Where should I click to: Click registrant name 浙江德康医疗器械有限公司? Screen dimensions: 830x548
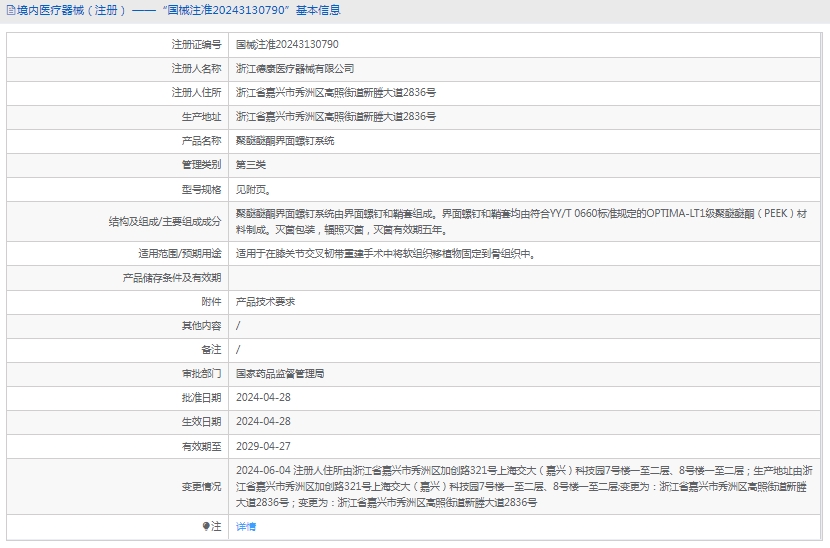tap(295, 69)
